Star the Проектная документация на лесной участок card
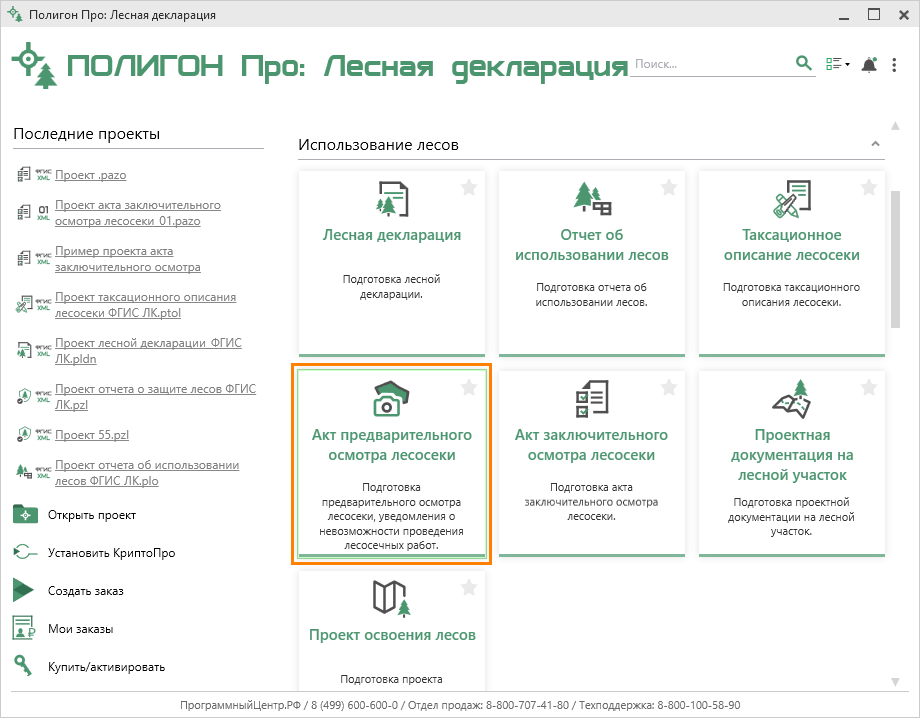Image resolution: width=920 pixels, height=718 pixels. click(x=869, y=387)
